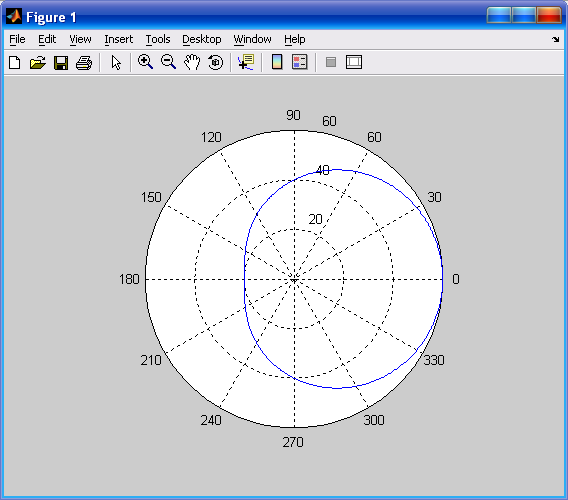
Task: Open the File menu
Action: (17, 39)
